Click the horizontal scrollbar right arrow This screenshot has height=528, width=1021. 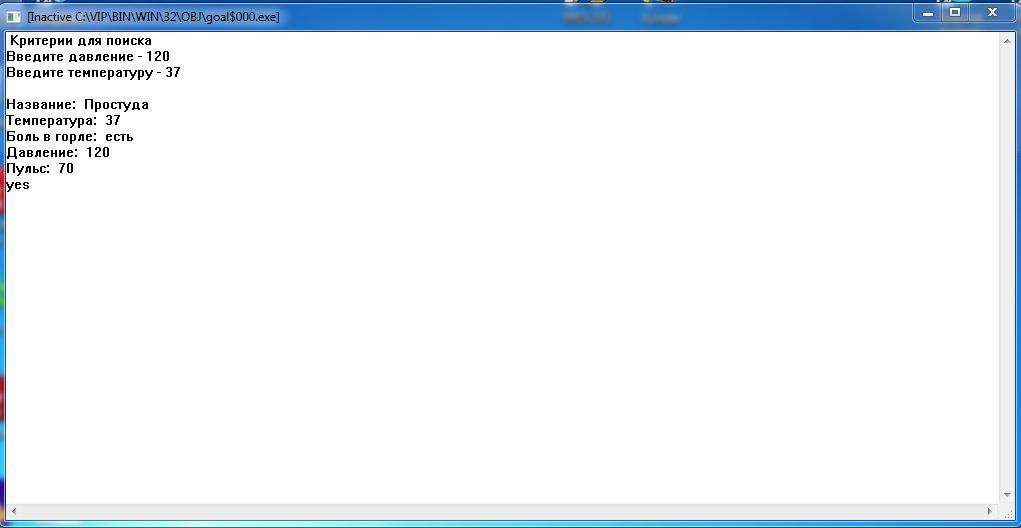tap(991, 512)
